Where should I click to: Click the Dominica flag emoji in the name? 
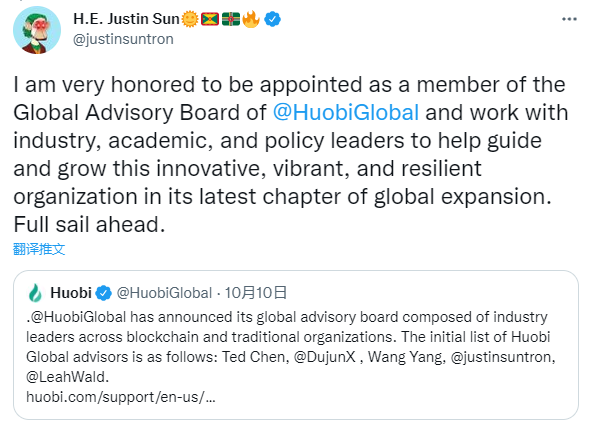pyautogui.click(x=231, y=19)
